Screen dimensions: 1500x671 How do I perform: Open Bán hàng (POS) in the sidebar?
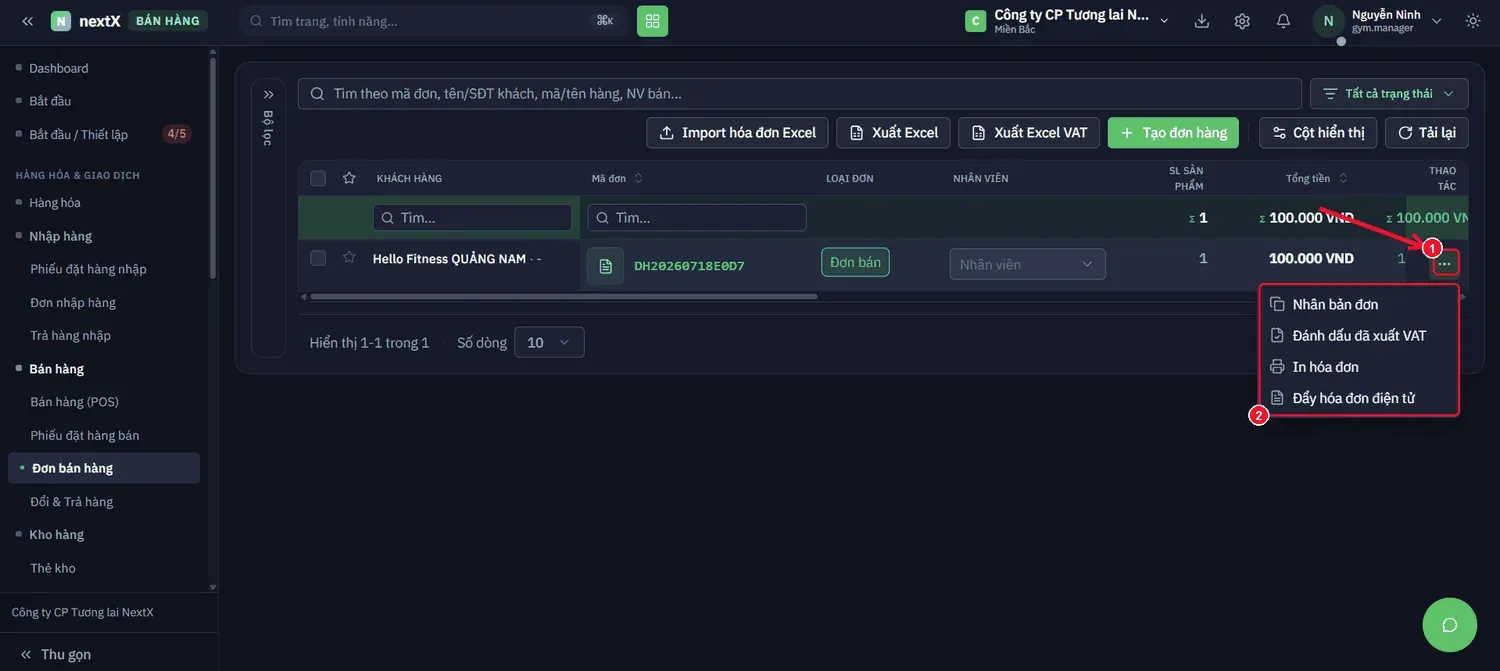(x=75, y=402)
